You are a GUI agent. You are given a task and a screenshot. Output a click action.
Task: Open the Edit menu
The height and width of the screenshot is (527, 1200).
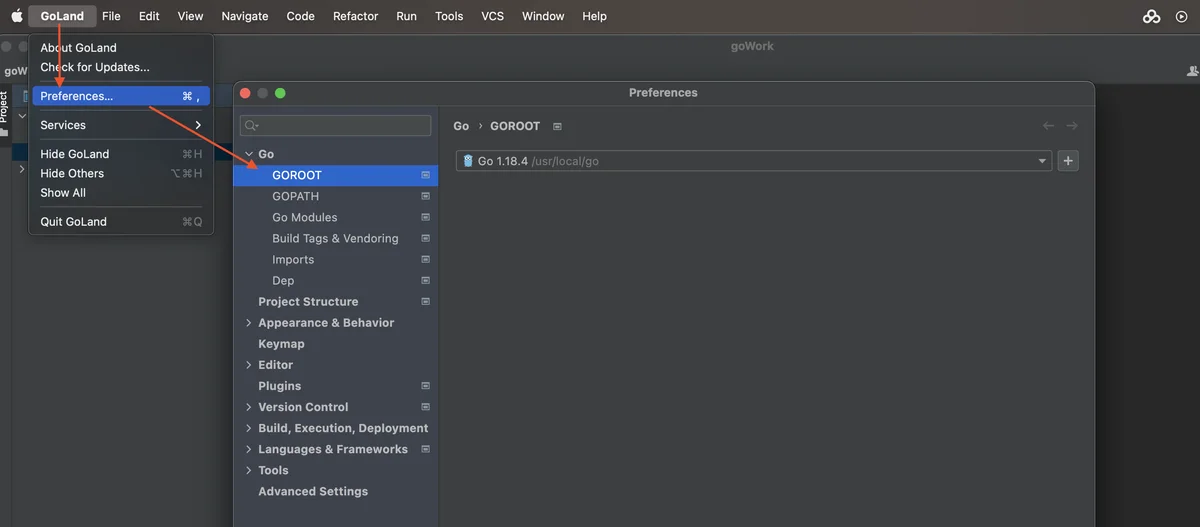(149, 16)
